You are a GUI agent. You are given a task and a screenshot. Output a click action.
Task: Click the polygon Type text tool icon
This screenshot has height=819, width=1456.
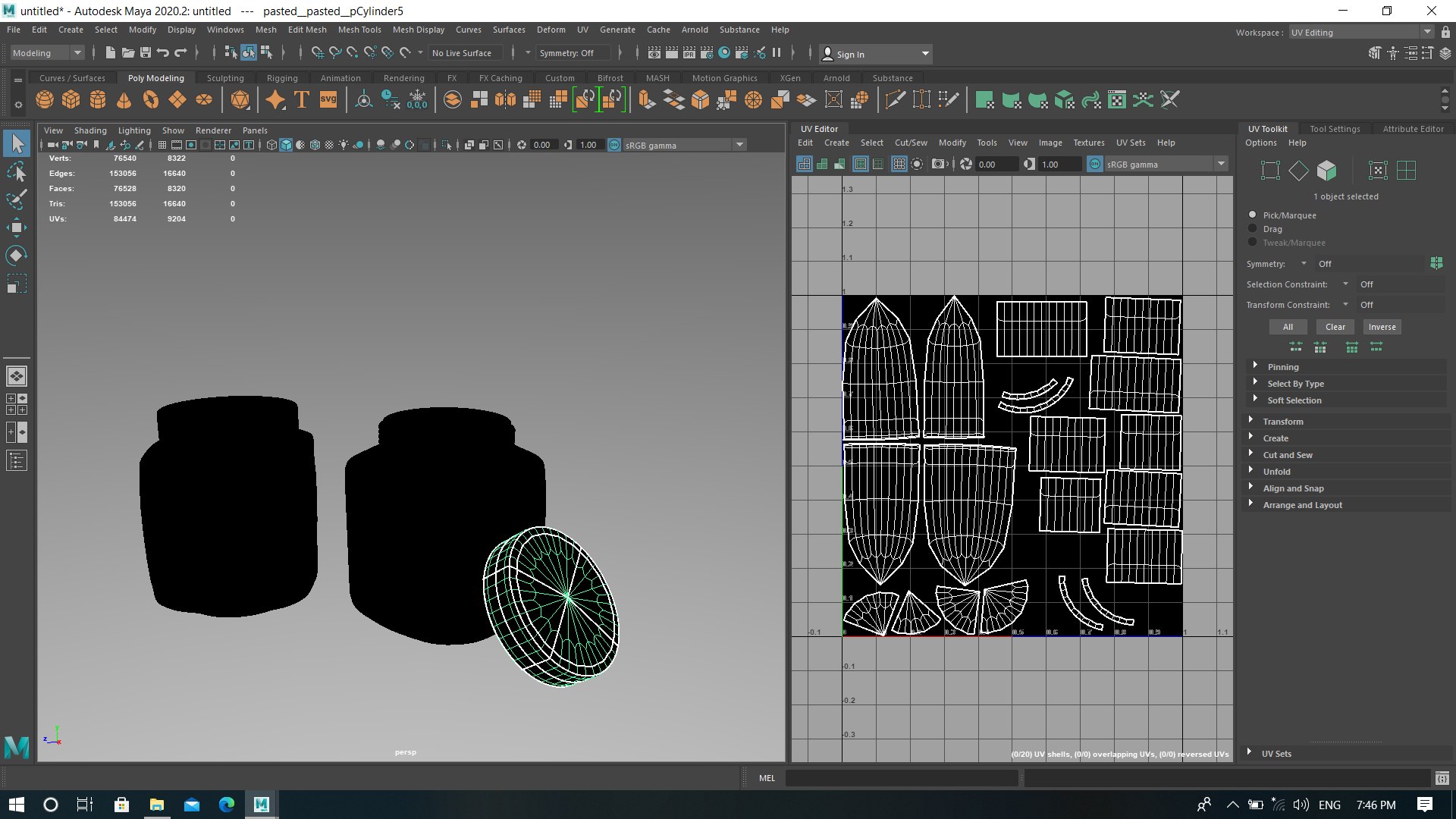pyautogui.click(x=302, y=100)
